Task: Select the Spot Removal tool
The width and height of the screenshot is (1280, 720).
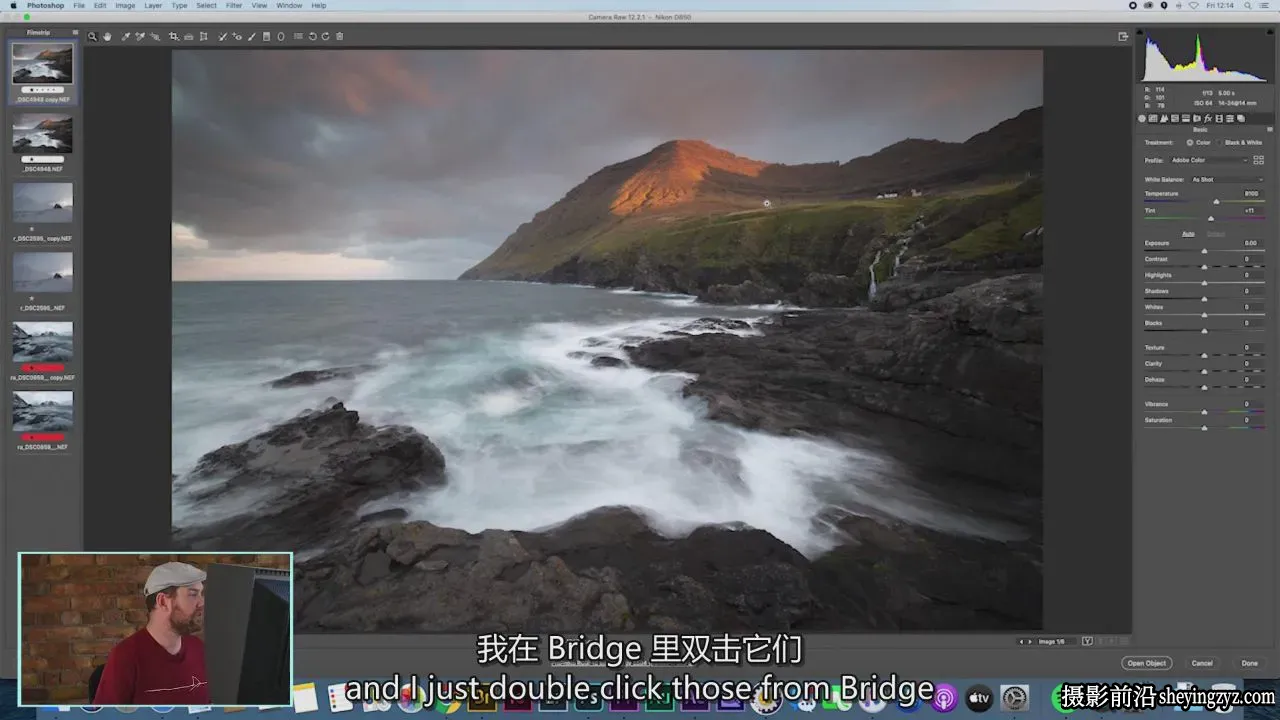Action: click(x=221, y=36)
